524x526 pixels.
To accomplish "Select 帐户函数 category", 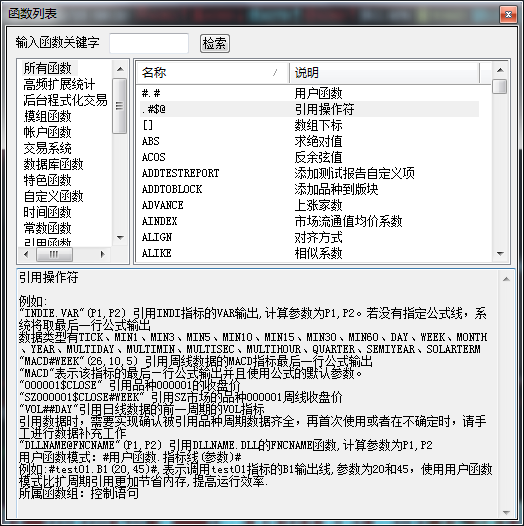I will [47, 132].
